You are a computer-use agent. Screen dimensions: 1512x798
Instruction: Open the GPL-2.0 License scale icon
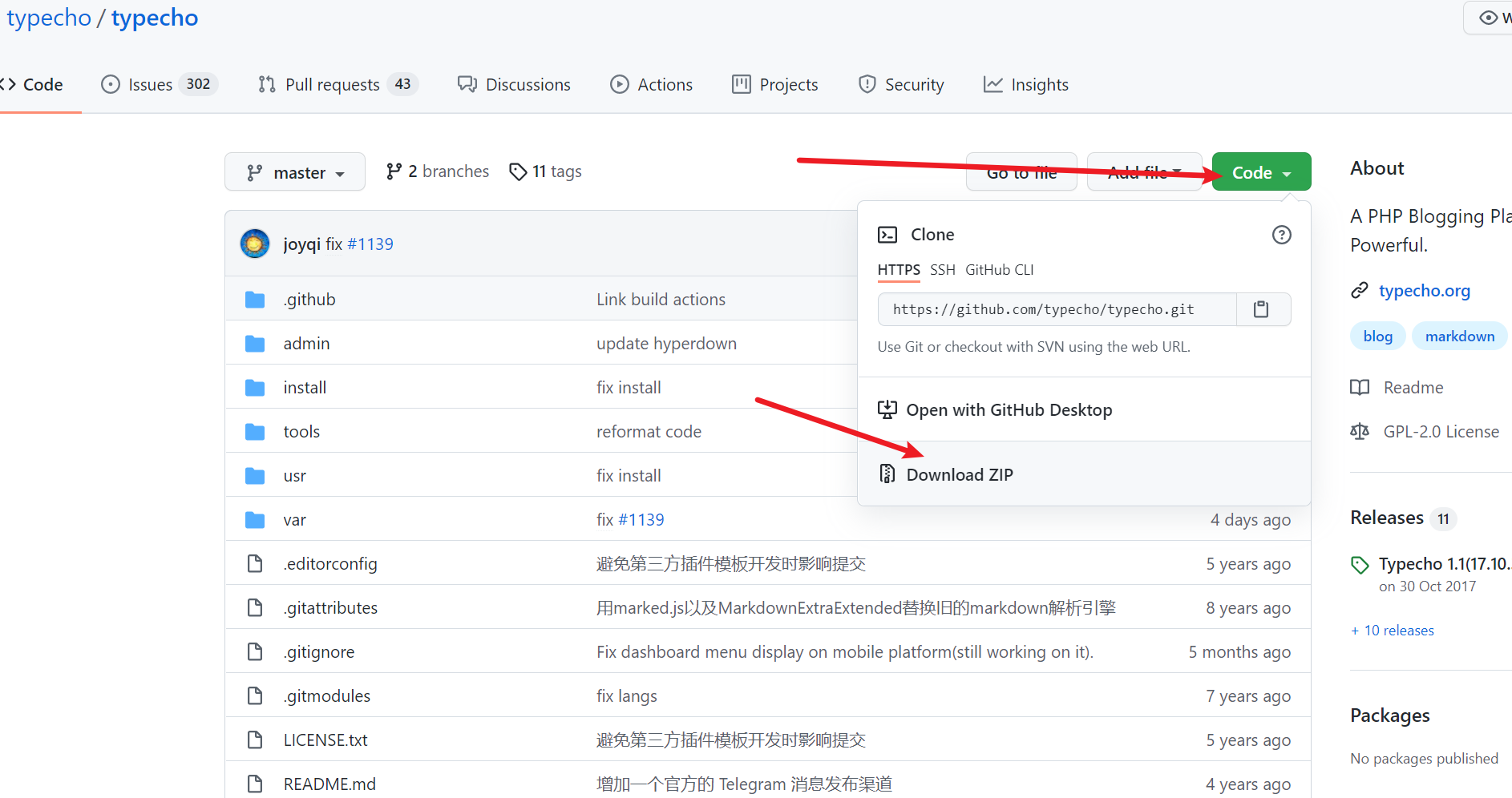1360,432
